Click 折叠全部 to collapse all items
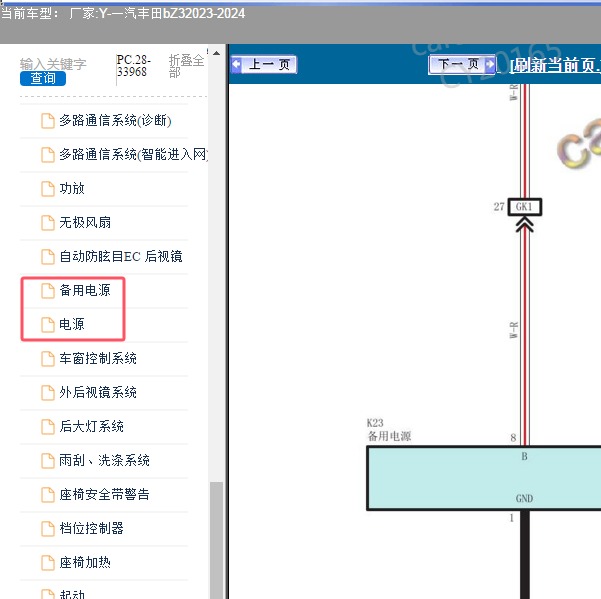Viewport: 601px width, 599px height. tap(186, 66)
